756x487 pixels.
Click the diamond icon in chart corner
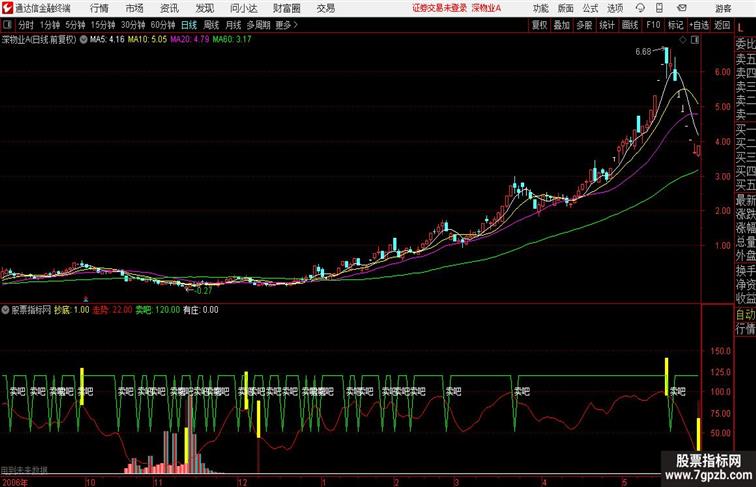point(683,40)
